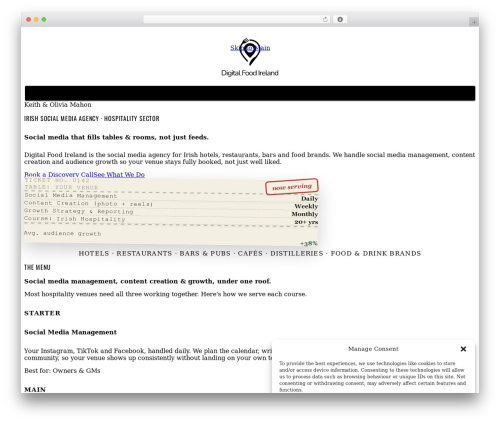
Task: Click the browser reload icon
Action: [325, 19]
